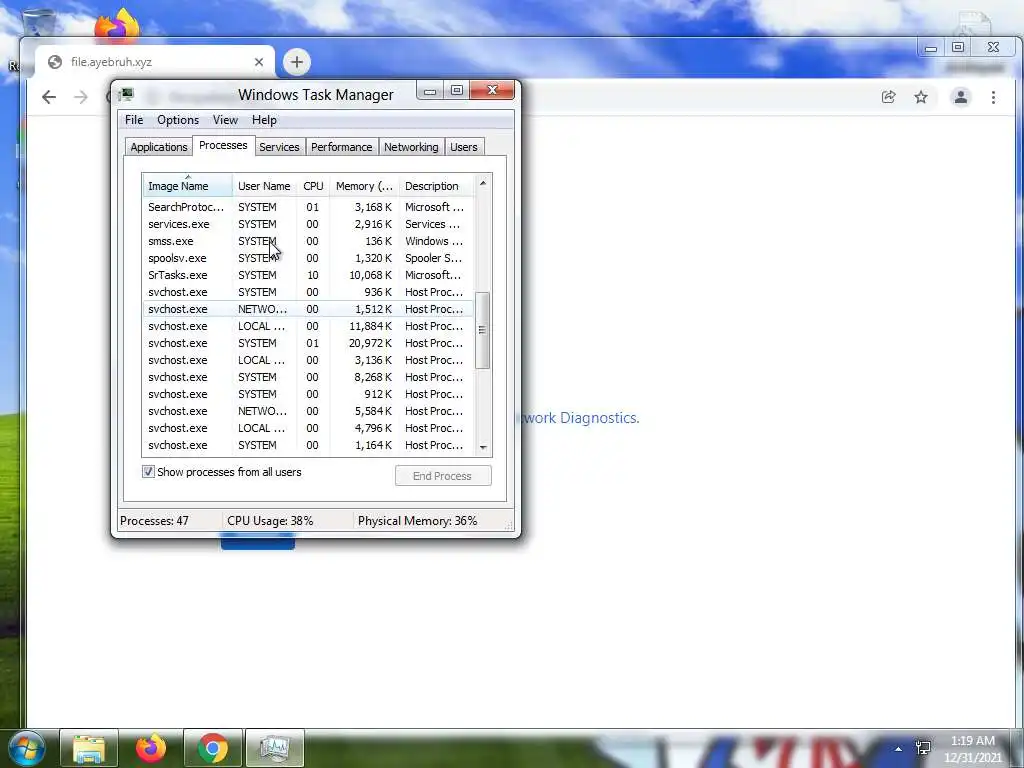Click the process list scrollbar thumb
The height and width of the screenshot is (768, 1024).
coord(483,330)
